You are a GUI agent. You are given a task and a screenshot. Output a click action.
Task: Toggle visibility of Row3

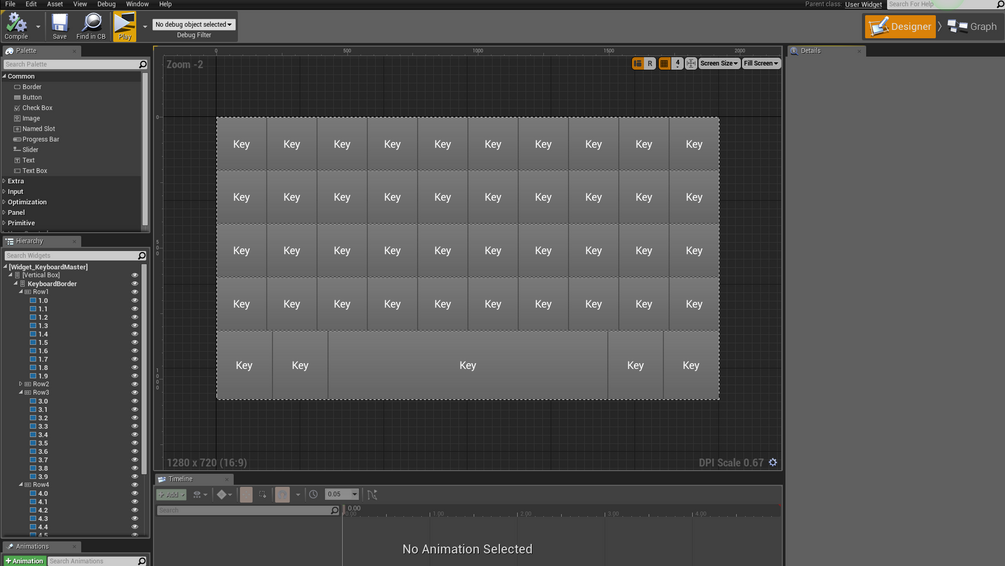[135, 392]
